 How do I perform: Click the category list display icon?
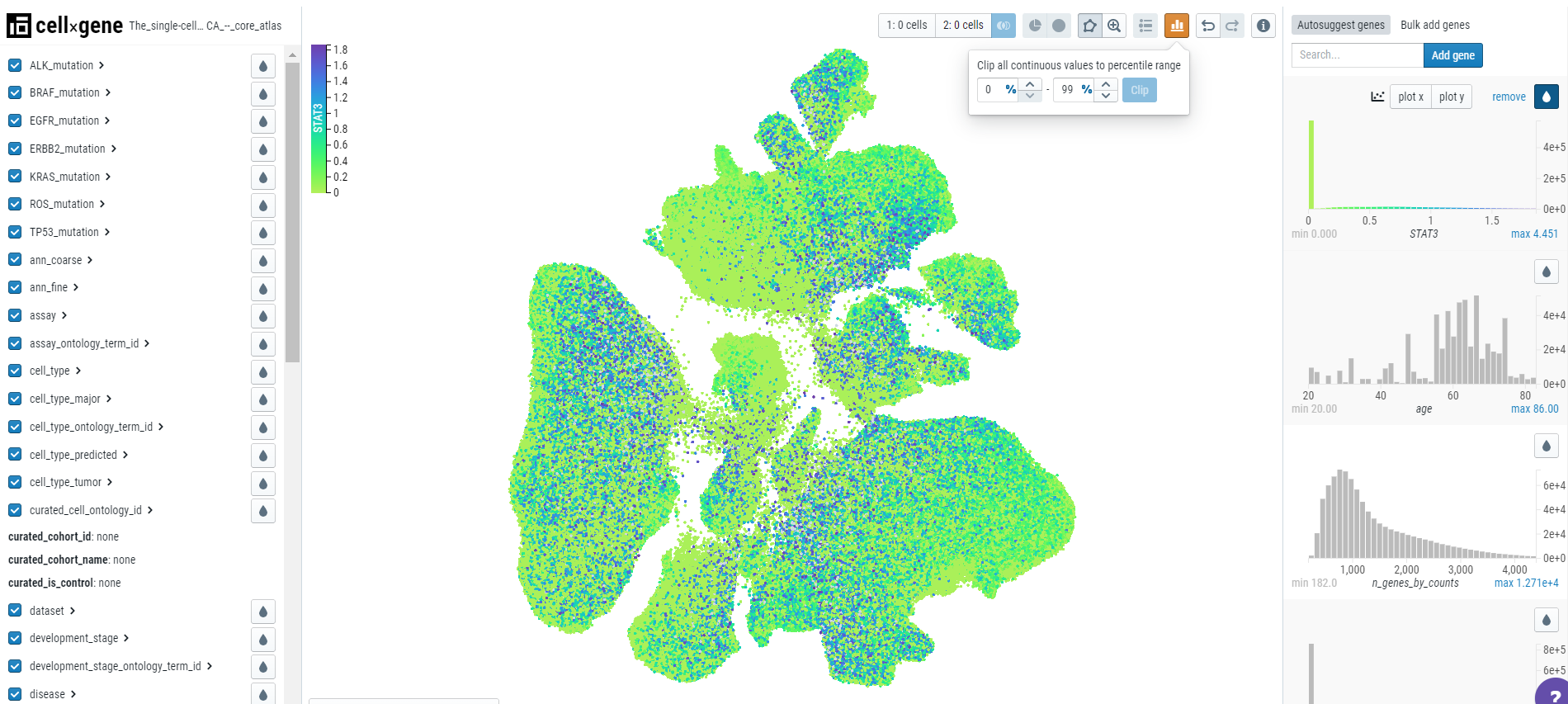point(1145,26)
